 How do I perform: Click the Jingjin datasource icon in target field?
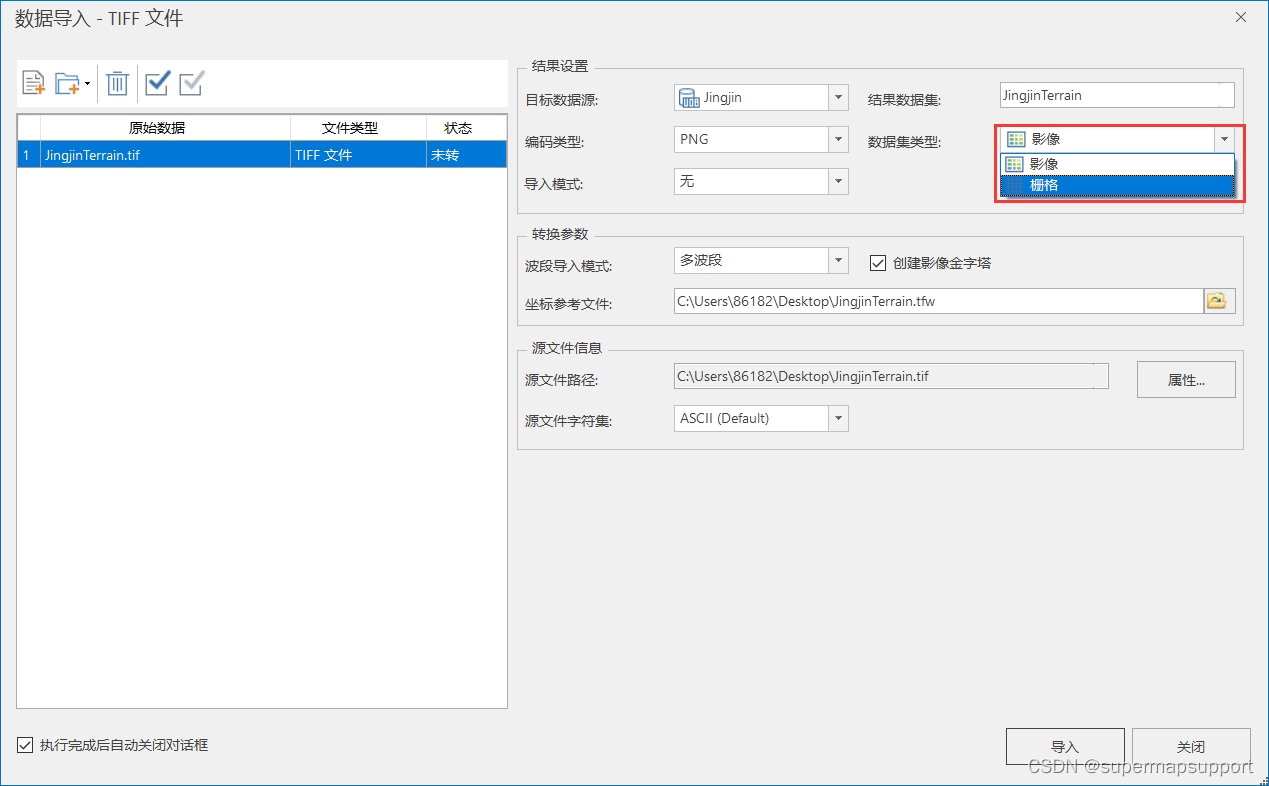[x=688, y=97]
